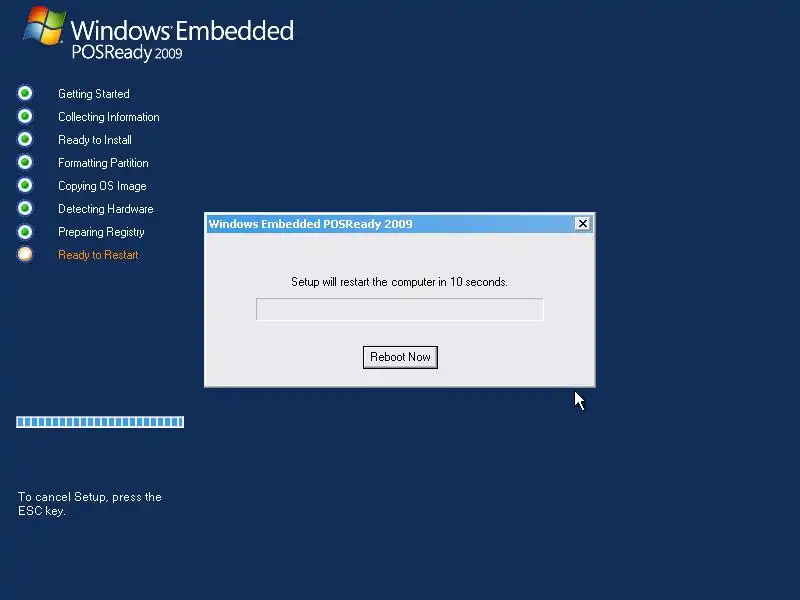Click the orange Ready to Restart label
Viewport: 800px width, 600px height.
[x=98, y=255]
